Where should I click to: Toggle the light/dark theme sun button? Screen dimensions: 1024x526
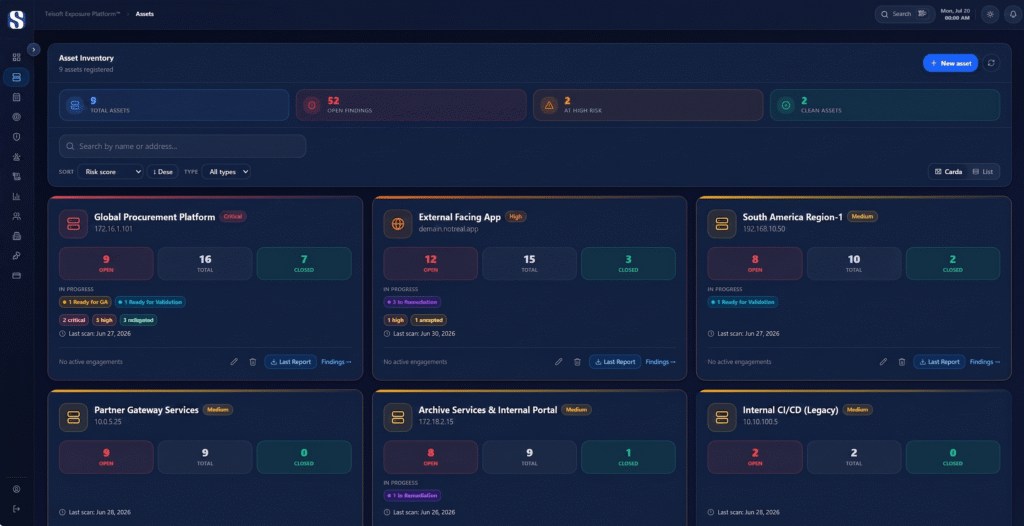pyautogui.click(x=990, y=14)
